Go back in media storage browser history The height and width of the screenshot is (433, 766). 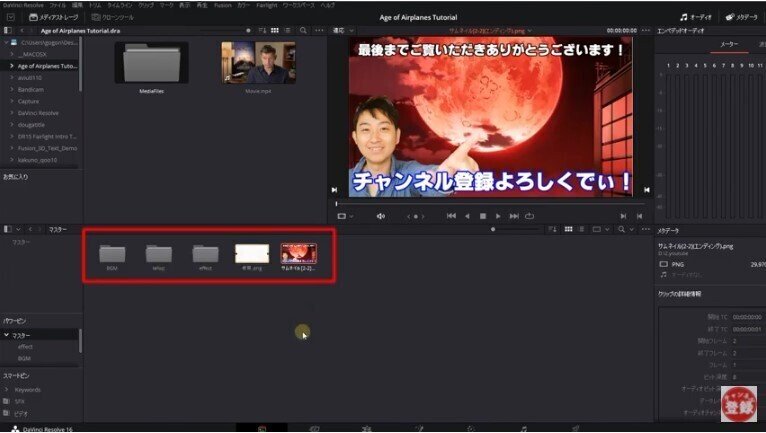(x=21, y=30)
